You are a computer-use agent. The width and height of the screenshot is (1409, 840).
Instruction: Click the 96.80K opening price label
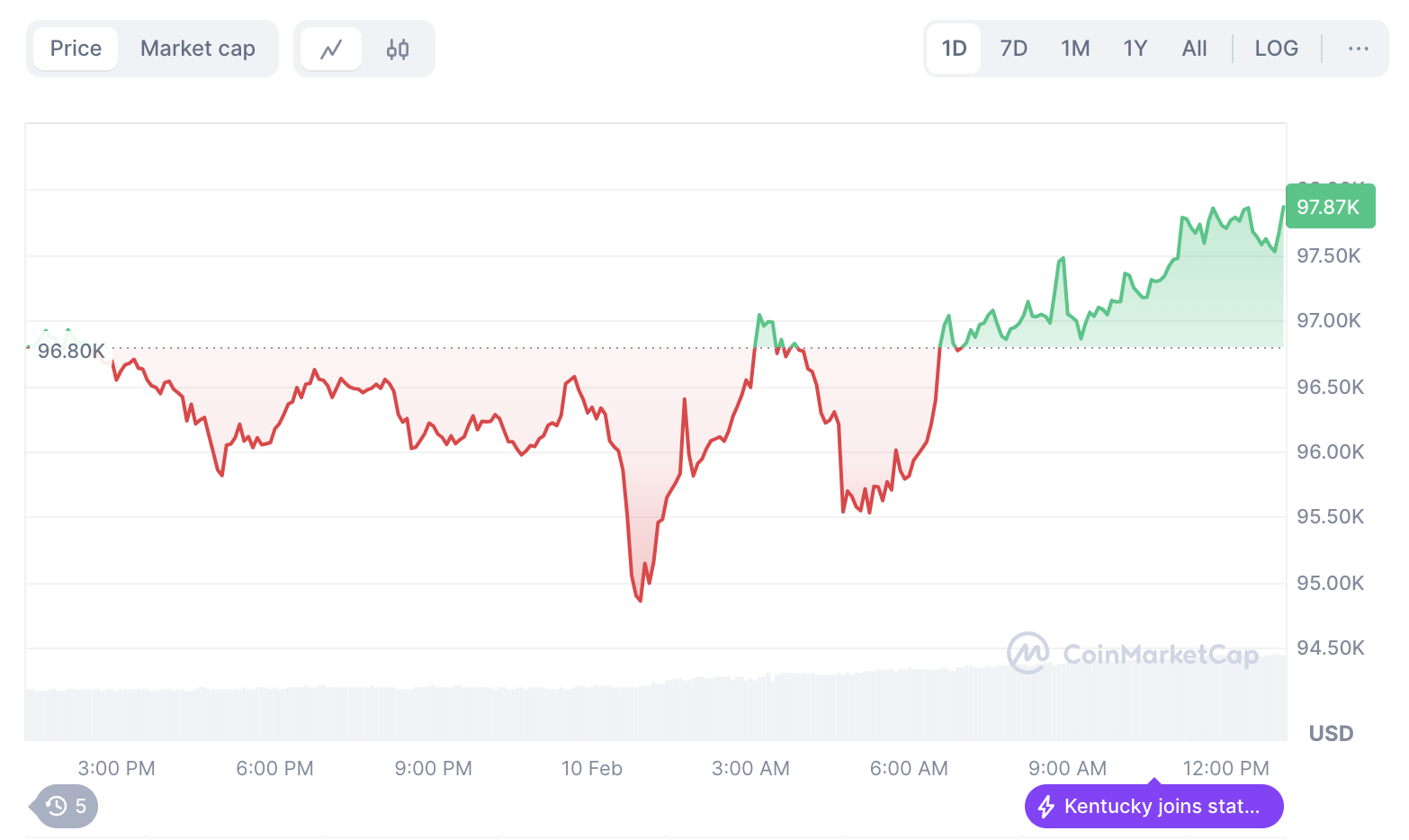click(71, 351)
